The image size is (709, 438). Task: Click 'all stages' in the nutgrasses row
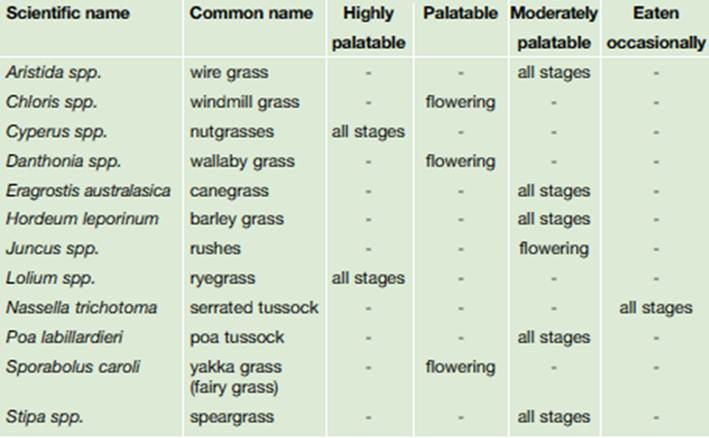[368, 132]
